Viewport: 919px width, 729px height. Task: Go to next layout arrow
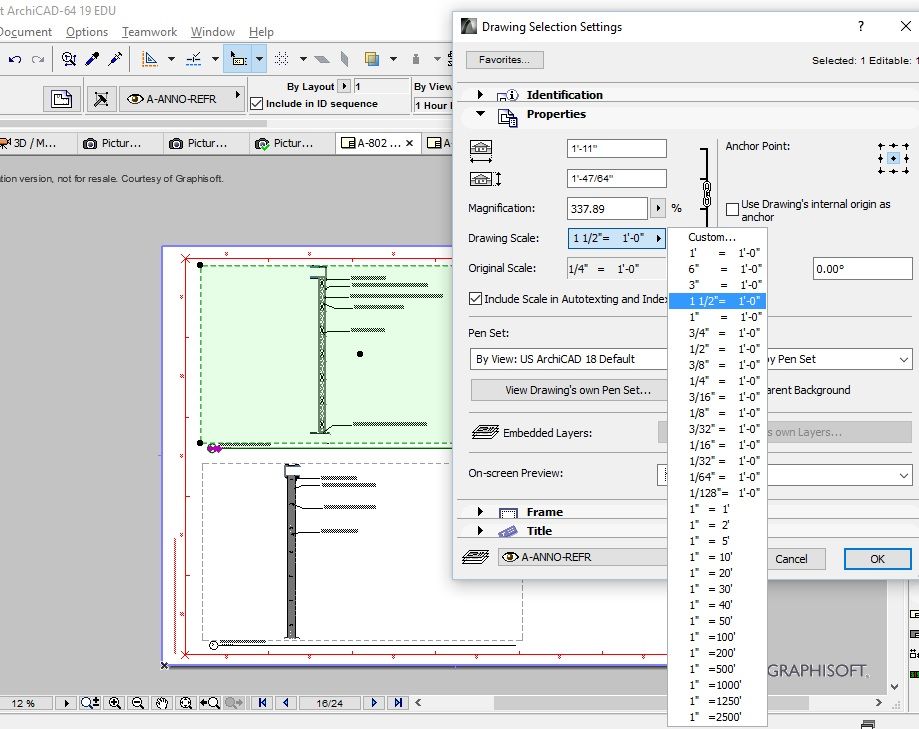pos(375,703)
